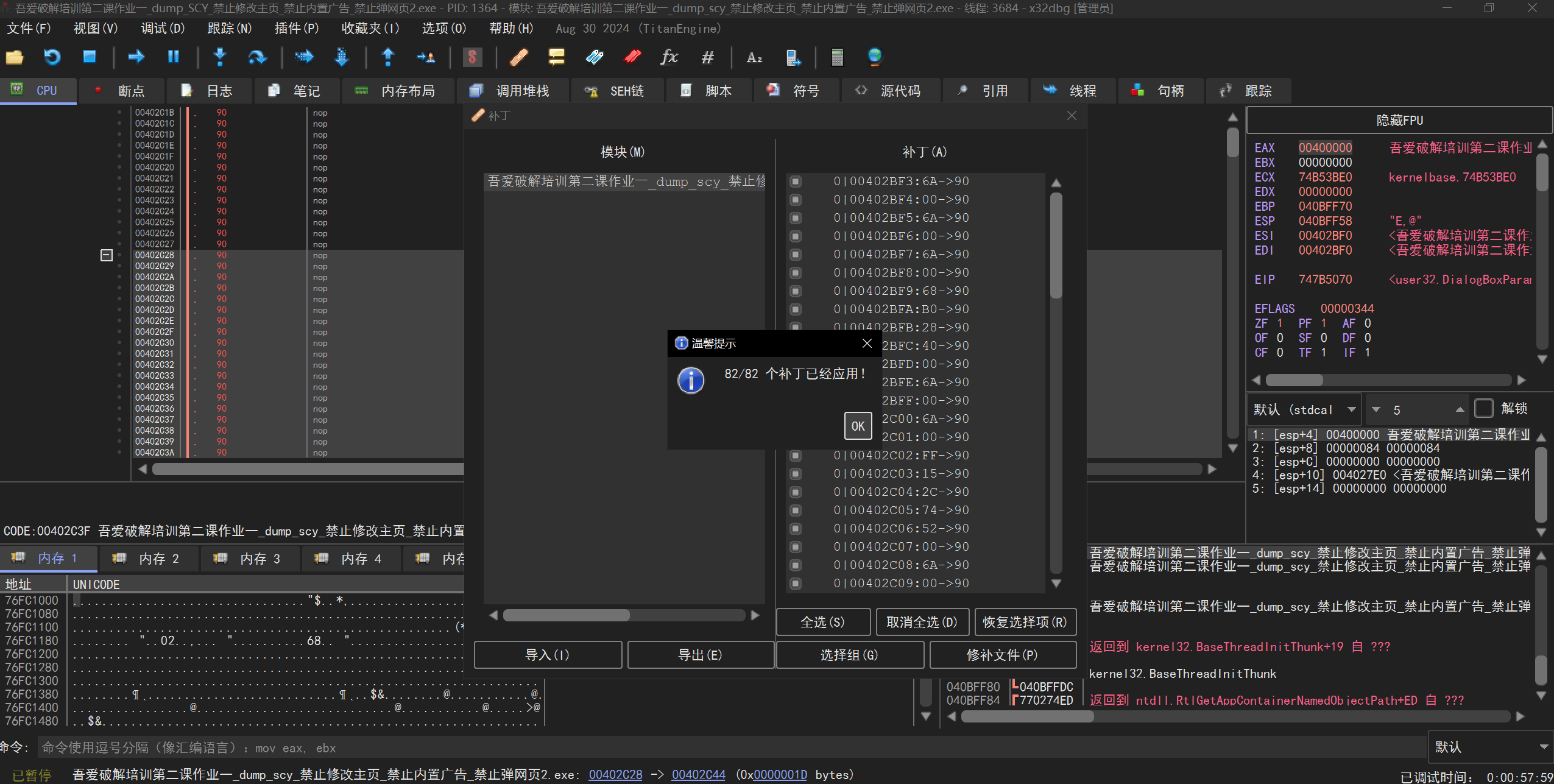This screenshot has width=1554, height=784.
Task: Open the Intermodular calls icon
Action: [793, 57]
